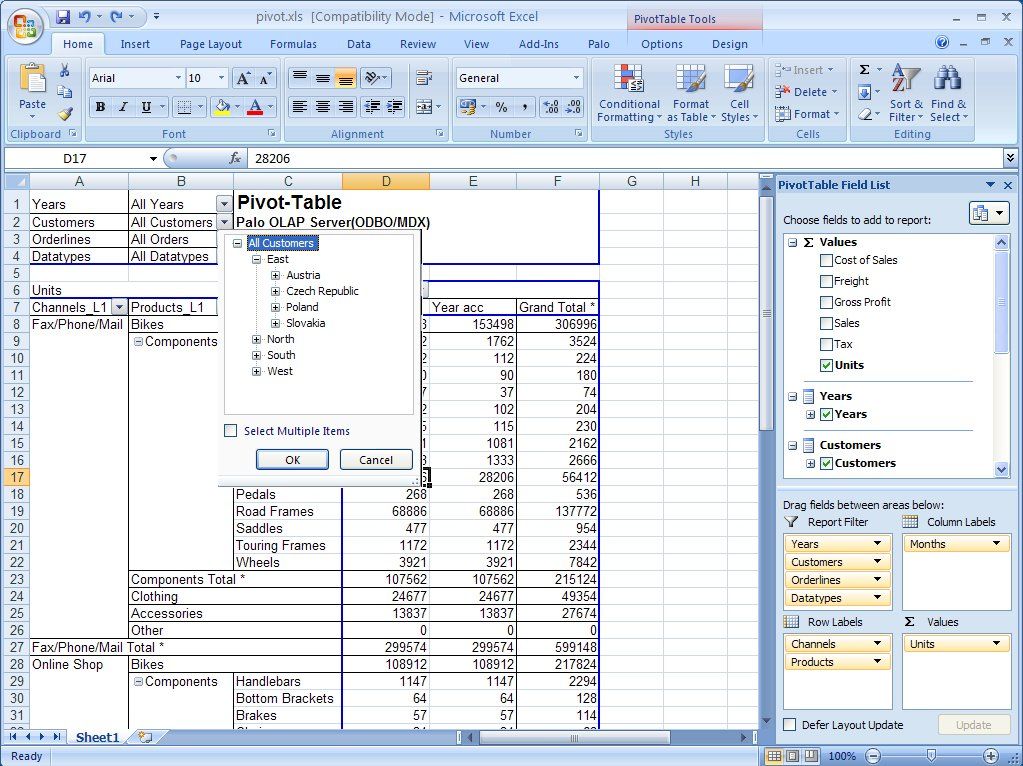
Task: Check the Cost of Sales field
Action: coord(826,260)
